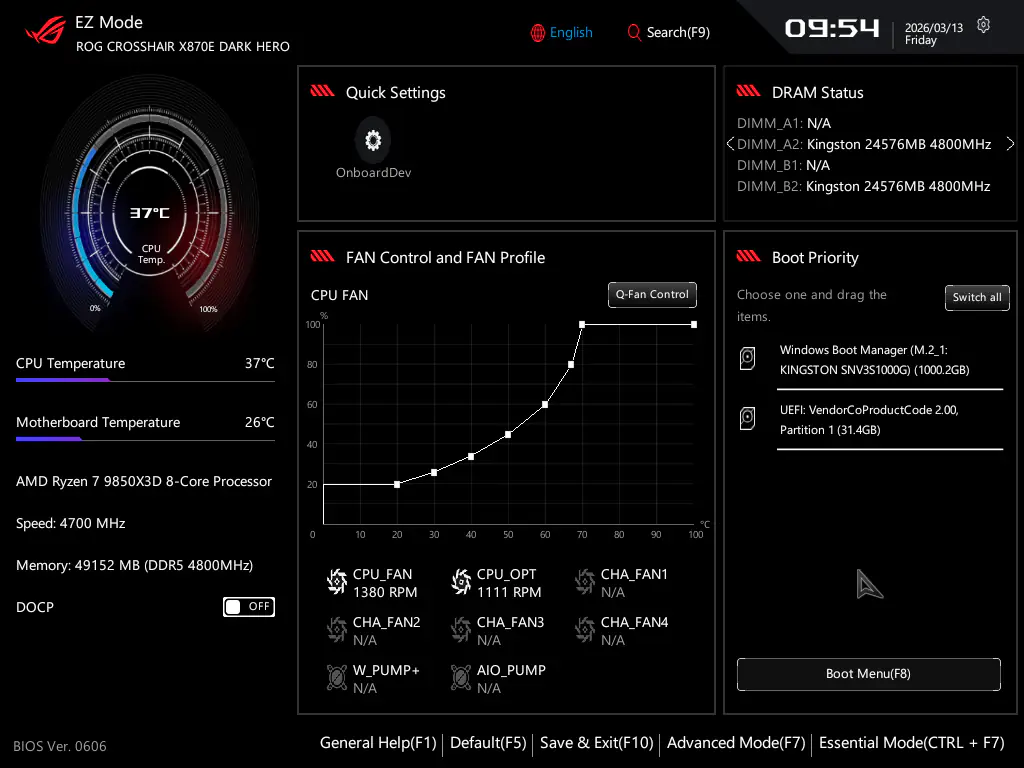This screenshot has width=1024, height=768.
Task: Click the fan curve point at 30°C
Action: 434,473
